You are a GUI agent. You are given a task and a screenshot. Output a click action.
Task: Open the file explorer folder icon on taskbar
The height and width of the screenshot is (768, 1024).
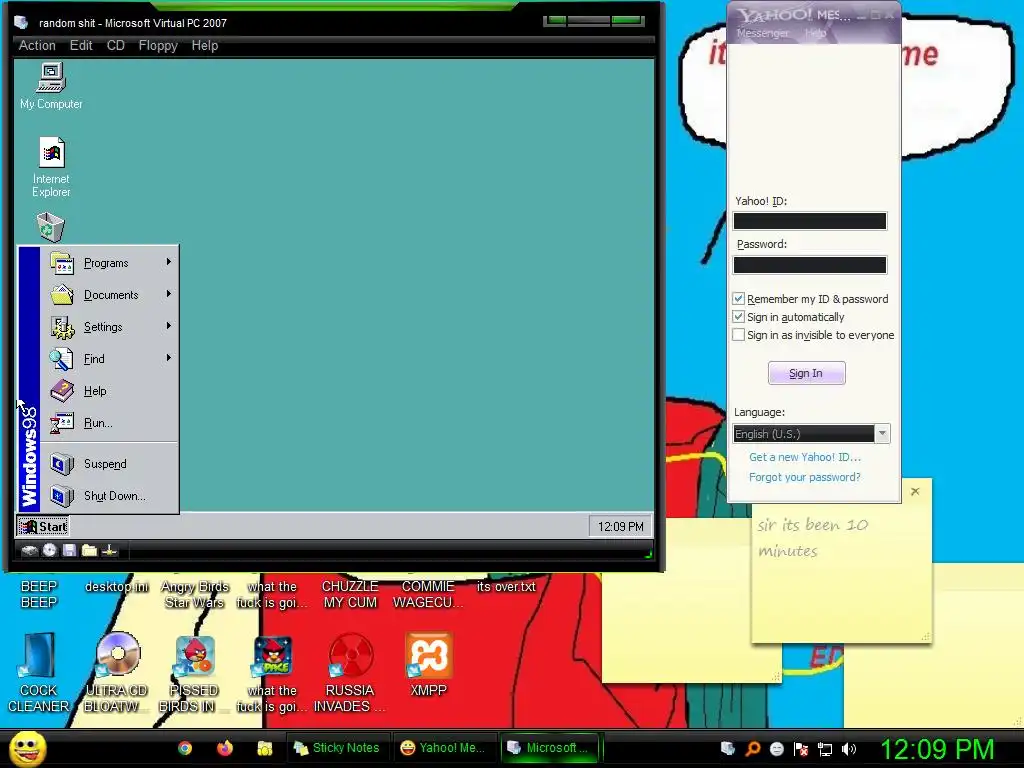(264, 748)
